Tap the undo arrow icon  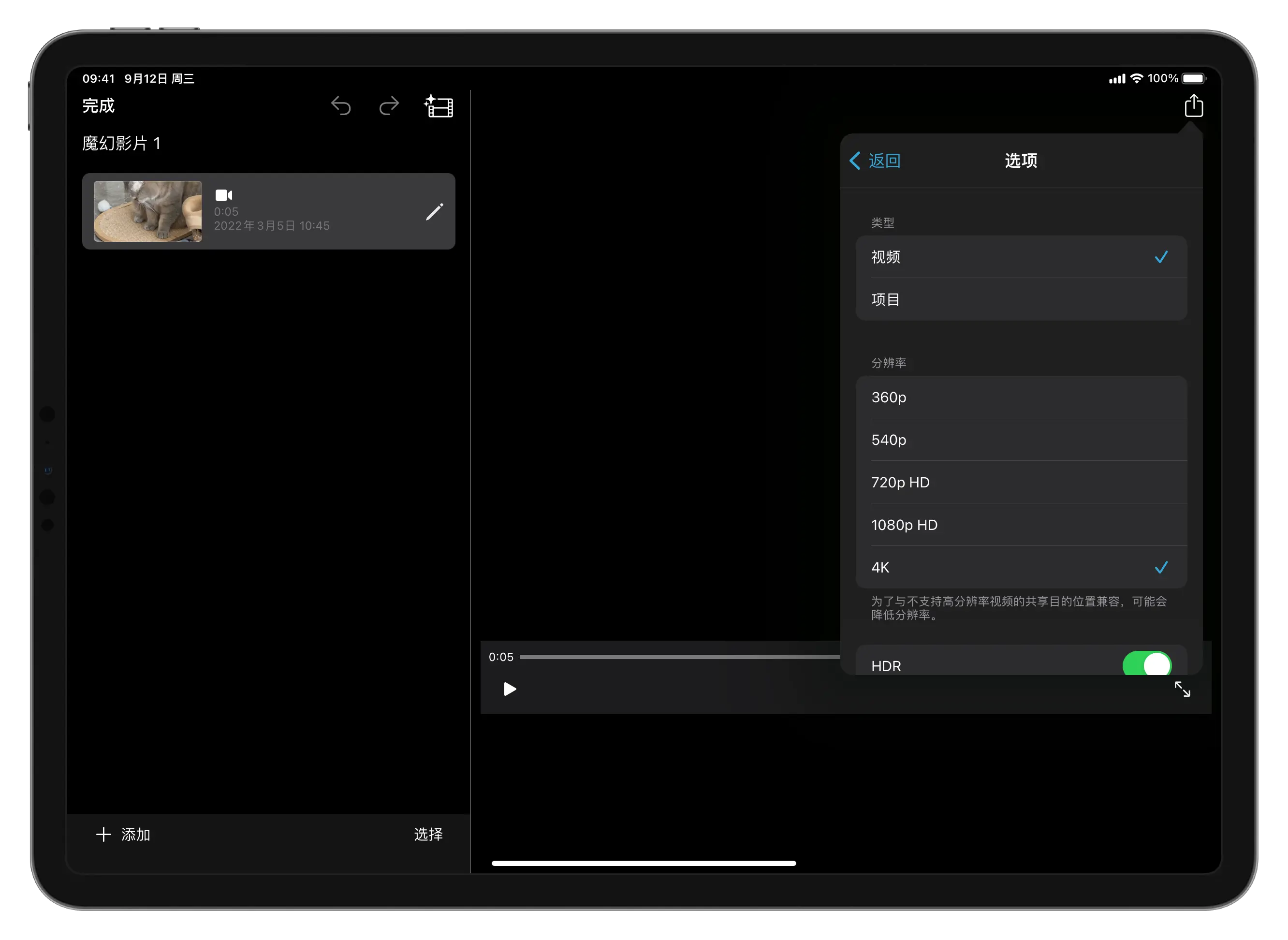[341, 106]
